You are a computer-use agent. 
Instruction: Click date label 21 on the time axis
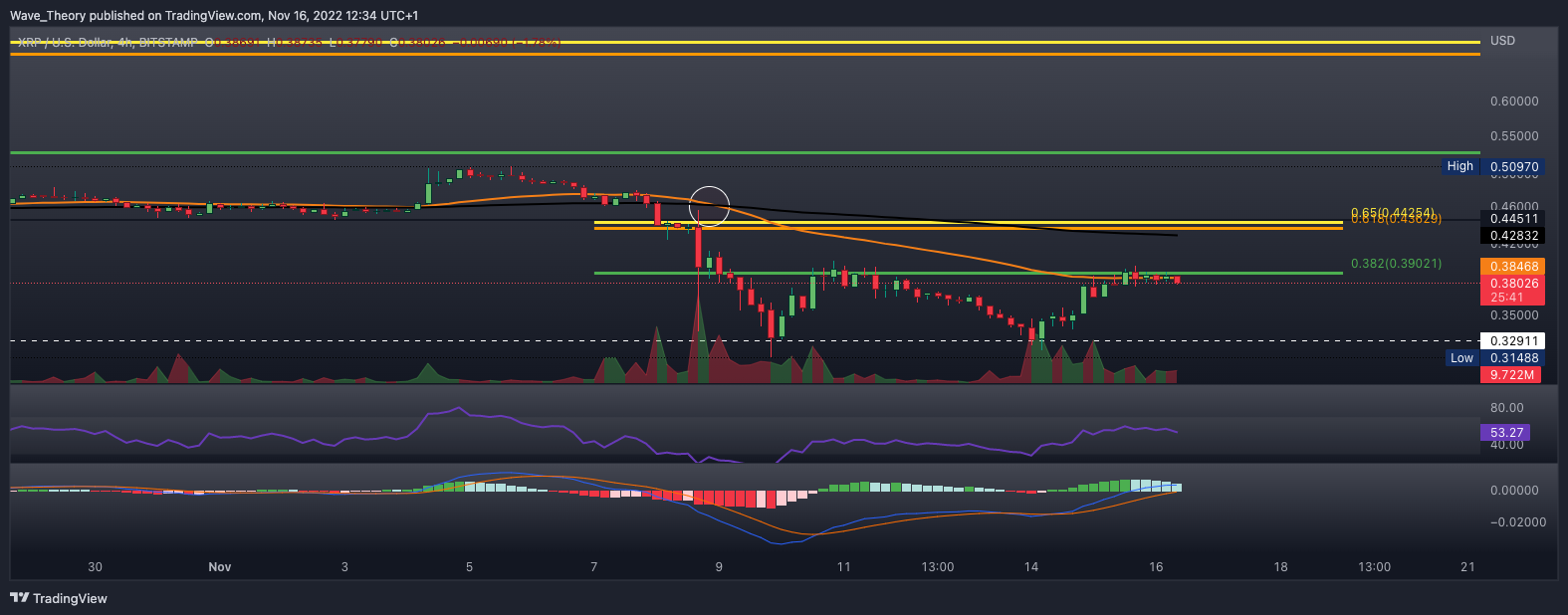(1467, 567)
